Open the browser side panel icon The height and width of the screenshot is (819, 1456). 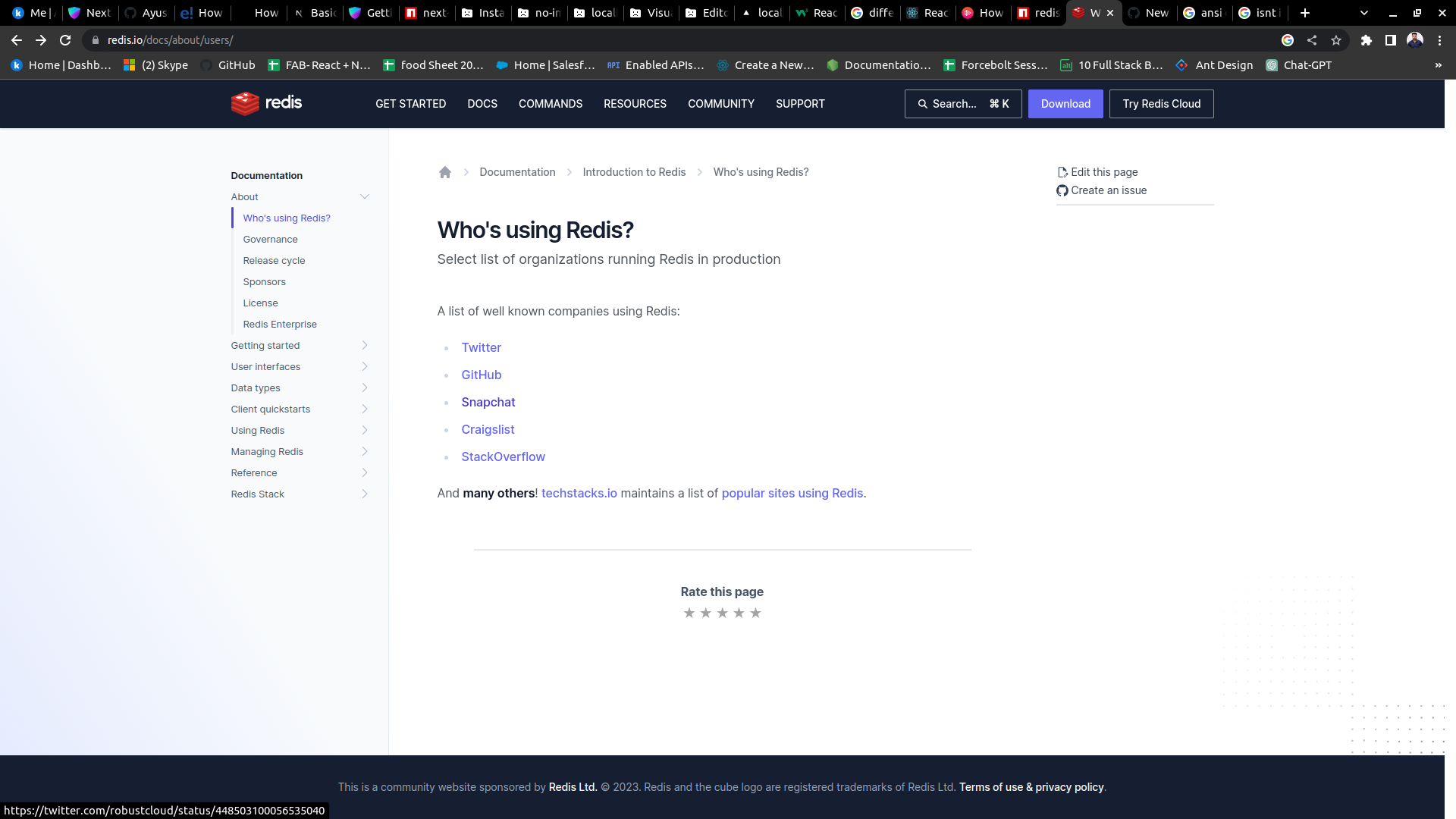pyautogui.click(x=1390, y=40)
